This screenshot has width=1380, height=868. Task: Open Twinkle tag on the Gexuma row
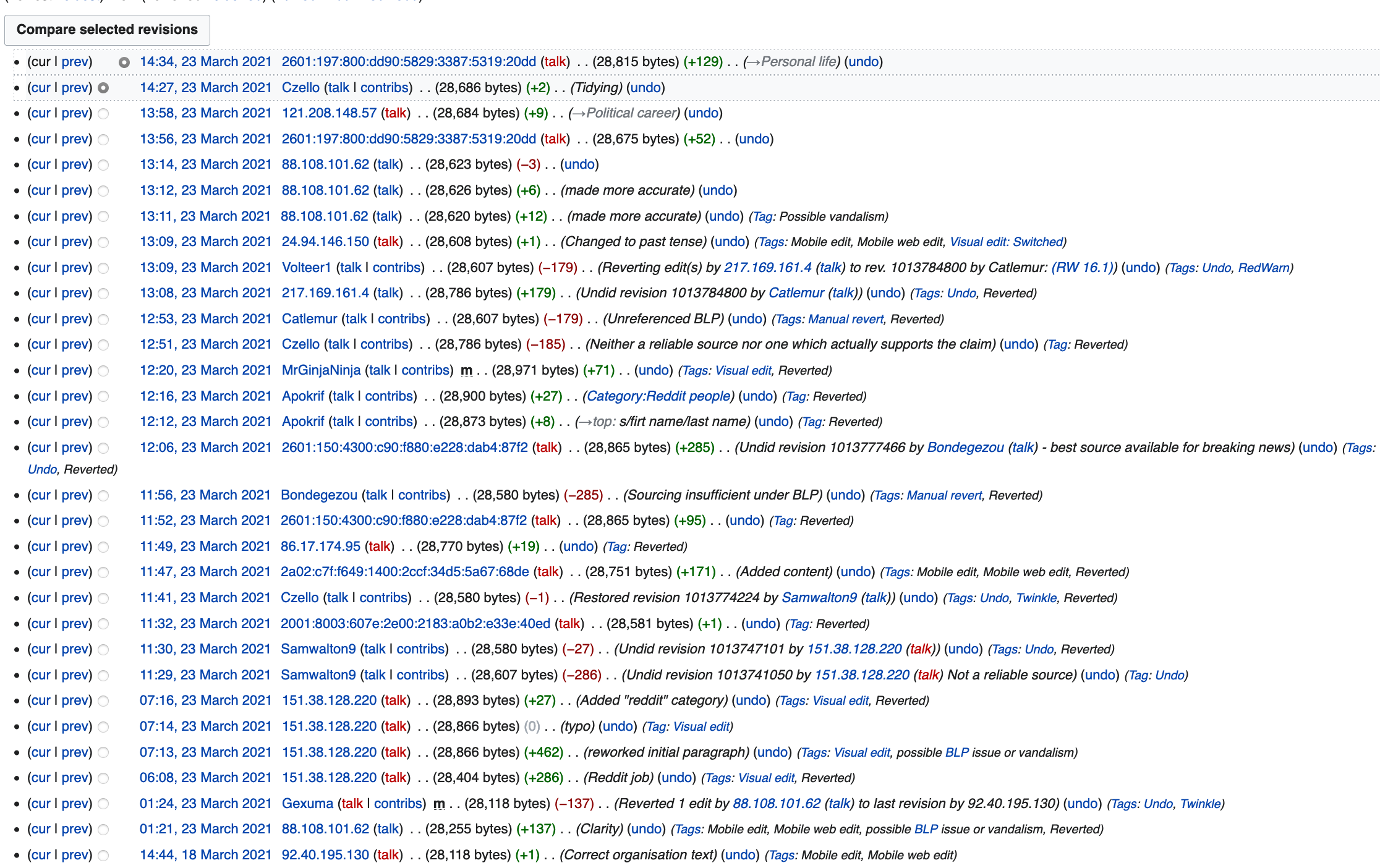point(1201,804)
